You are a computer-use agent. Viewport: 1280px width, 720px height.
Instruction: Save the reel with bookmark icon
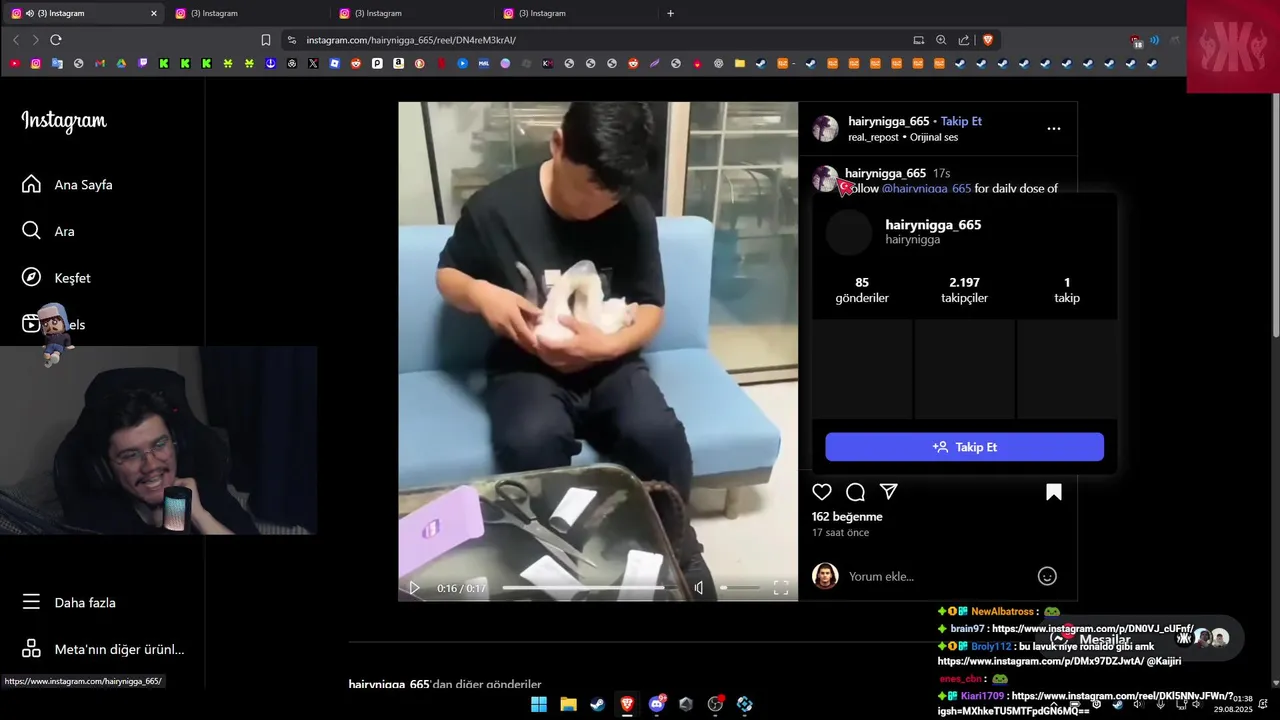[x=1054, y=492]
